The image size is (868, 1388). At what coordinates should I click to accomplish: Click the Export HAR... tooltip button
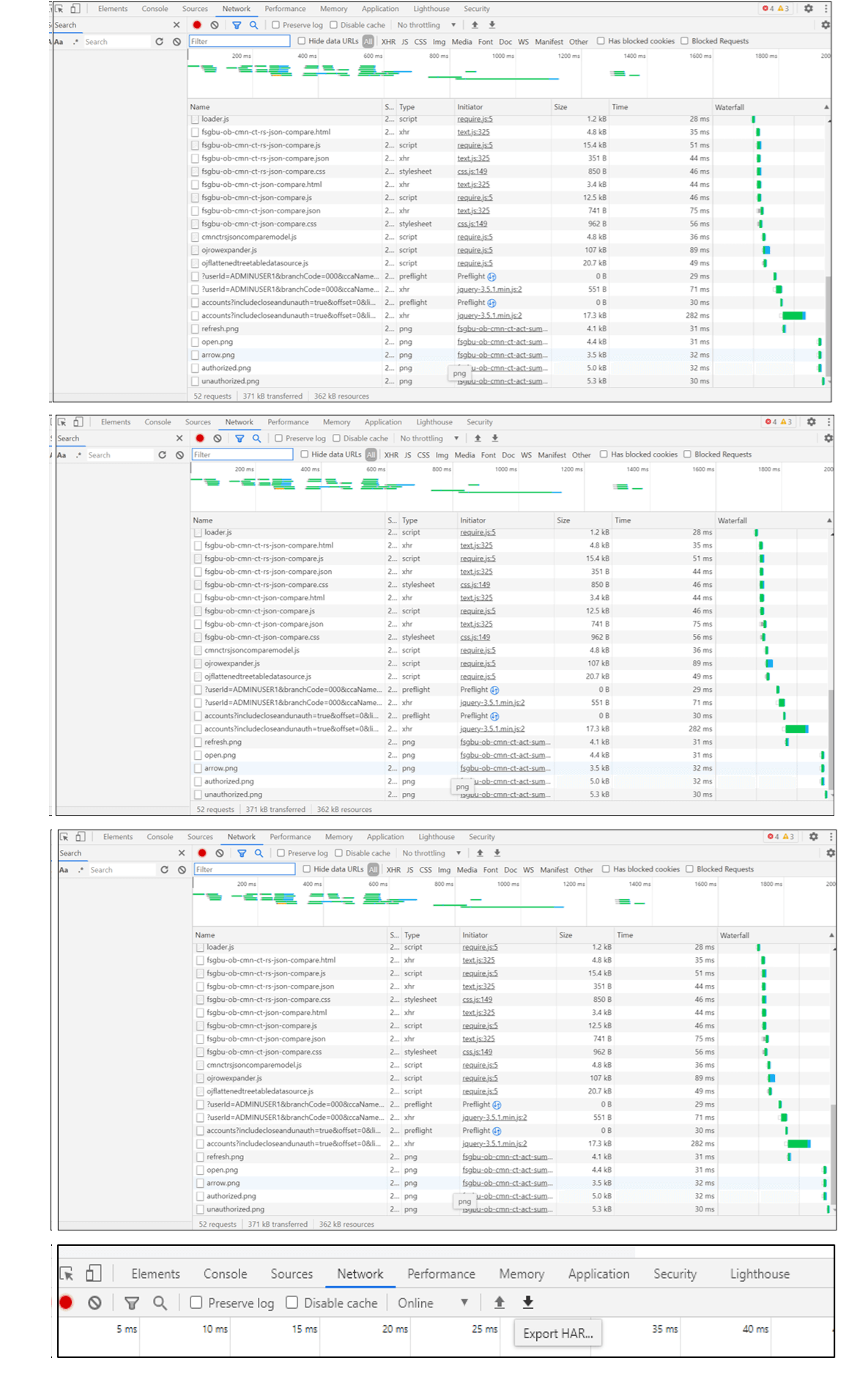(x=558, y=1333)
